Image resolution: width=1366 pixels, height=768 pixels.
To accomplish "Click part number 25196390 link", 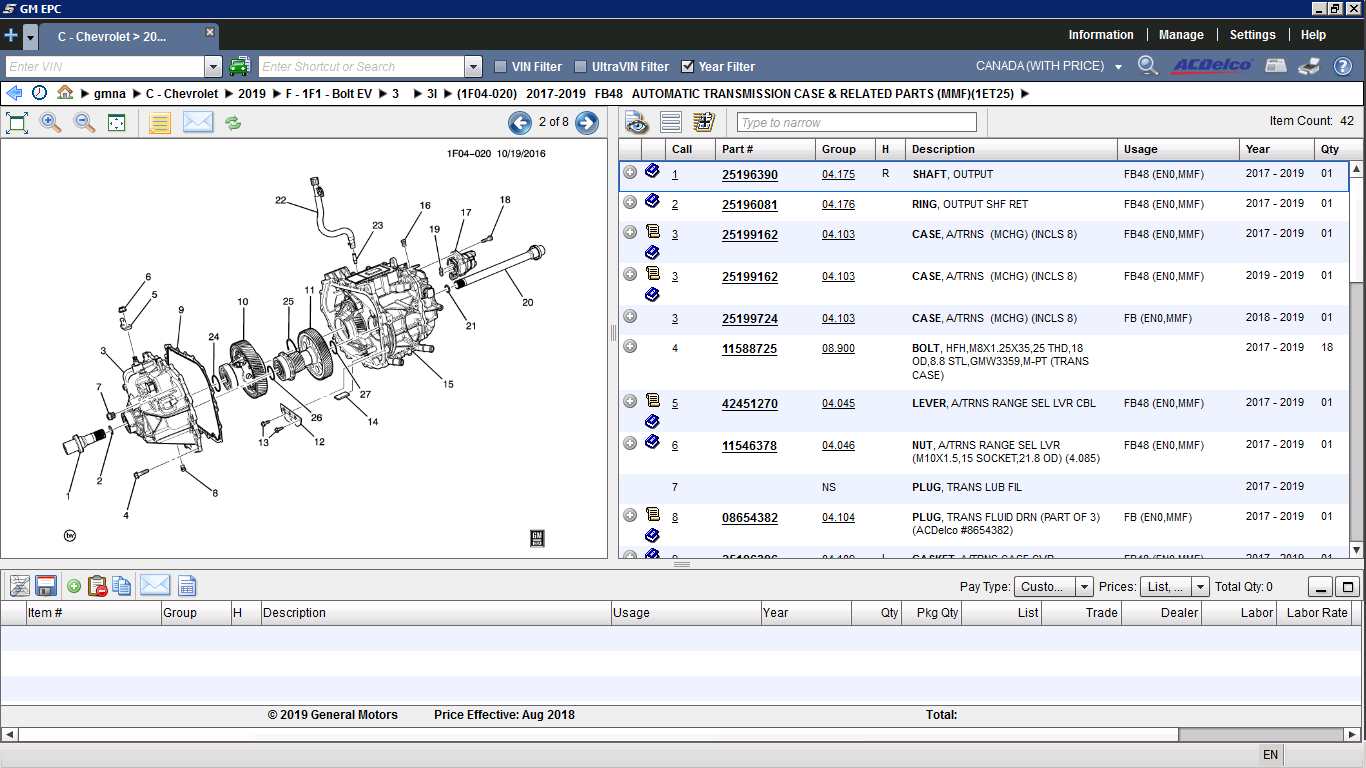I will point(749,175).
